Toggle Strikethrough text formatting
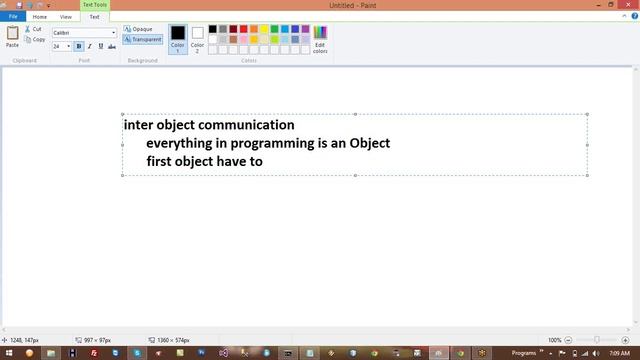 pyautogui.click(x=112, y=46)
